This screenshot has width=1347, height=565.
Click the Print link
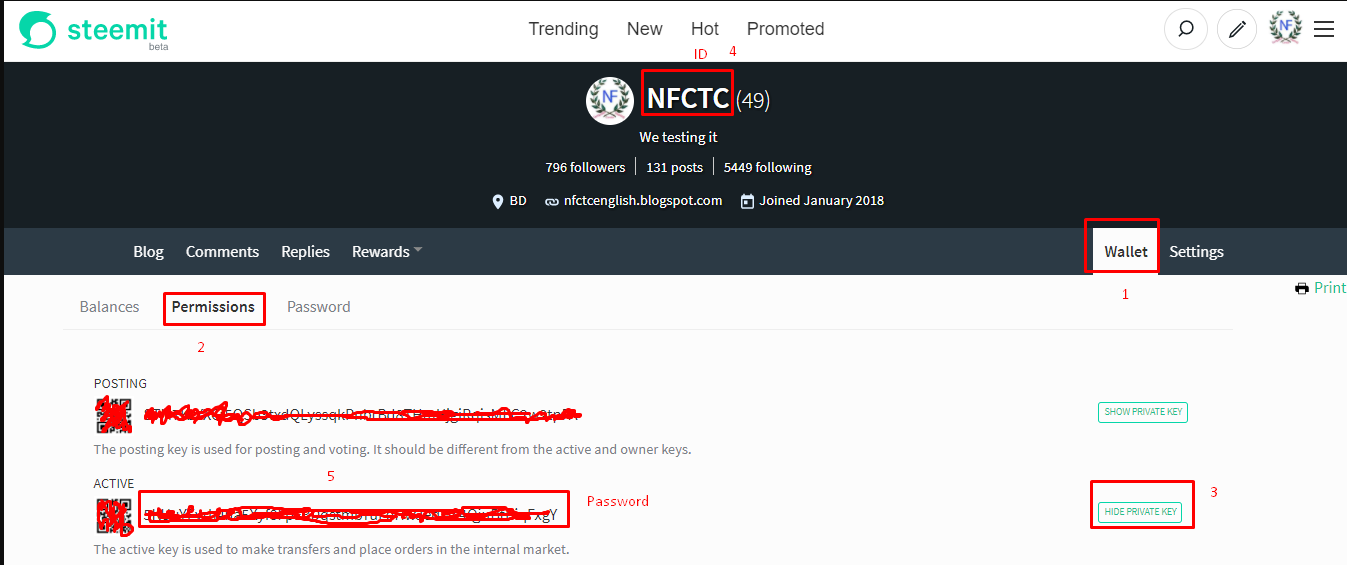click(x=1330, y=288)
